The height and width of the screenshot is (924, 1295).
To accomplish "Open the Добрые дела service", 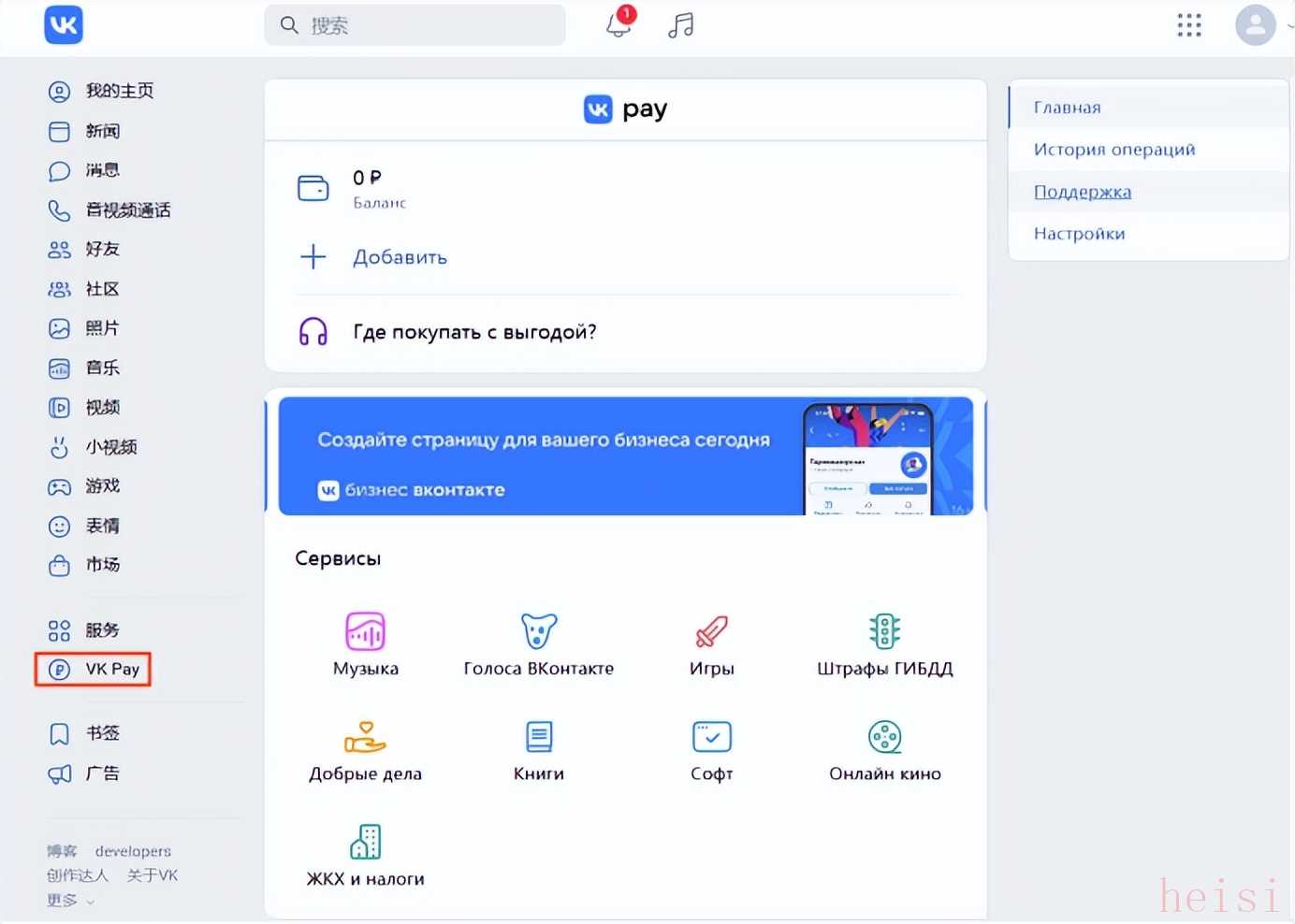I will pos(365,738).
